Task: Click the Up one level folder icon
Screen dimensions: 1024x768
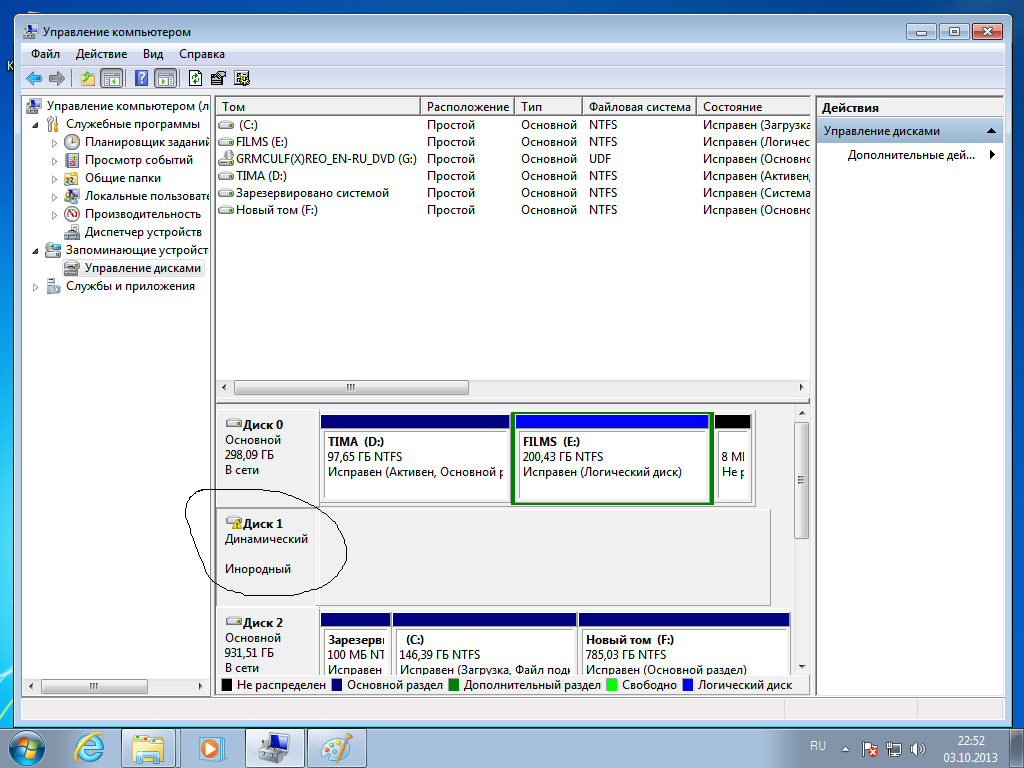Action: click(88, 78)
